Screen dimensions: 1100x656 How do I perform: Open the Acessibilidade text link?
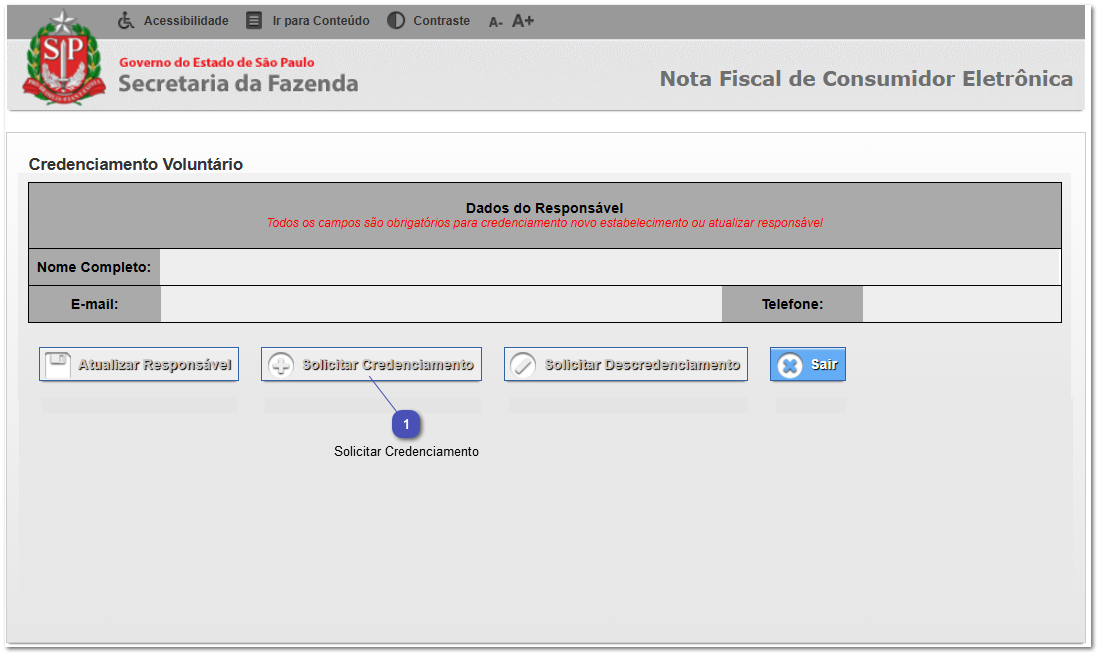186,20
